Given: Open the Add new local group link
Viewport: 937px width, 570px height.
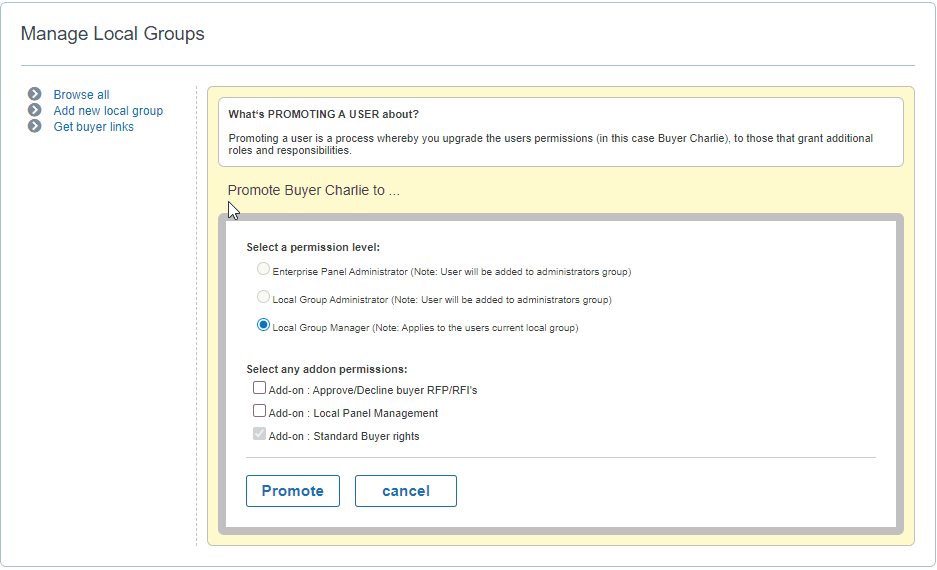Looking at the screenshot, I should [108, 111].
